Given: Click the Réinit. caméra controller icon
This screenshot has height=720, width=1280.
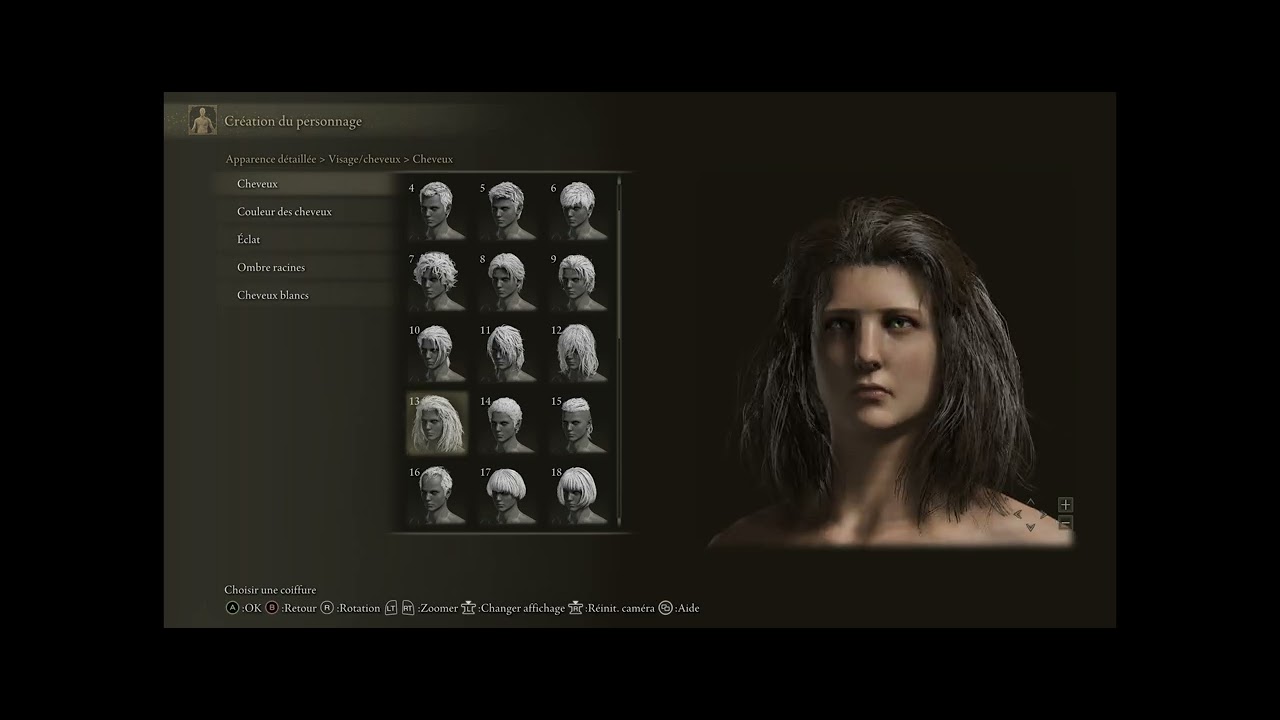Looking at the screenshot, I should click(575, 608).
